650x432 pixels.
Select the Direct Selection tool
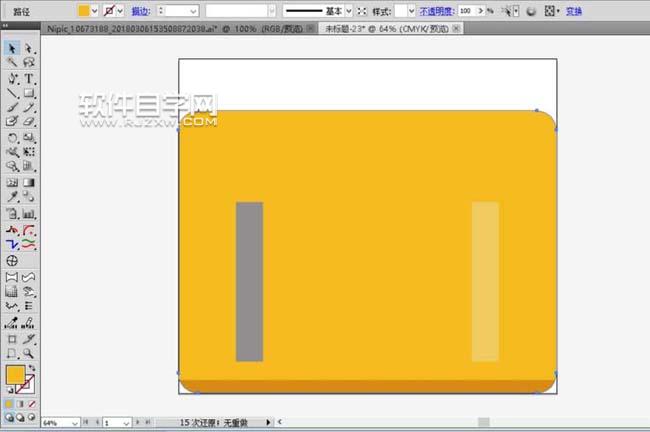(x=29, y=47)
